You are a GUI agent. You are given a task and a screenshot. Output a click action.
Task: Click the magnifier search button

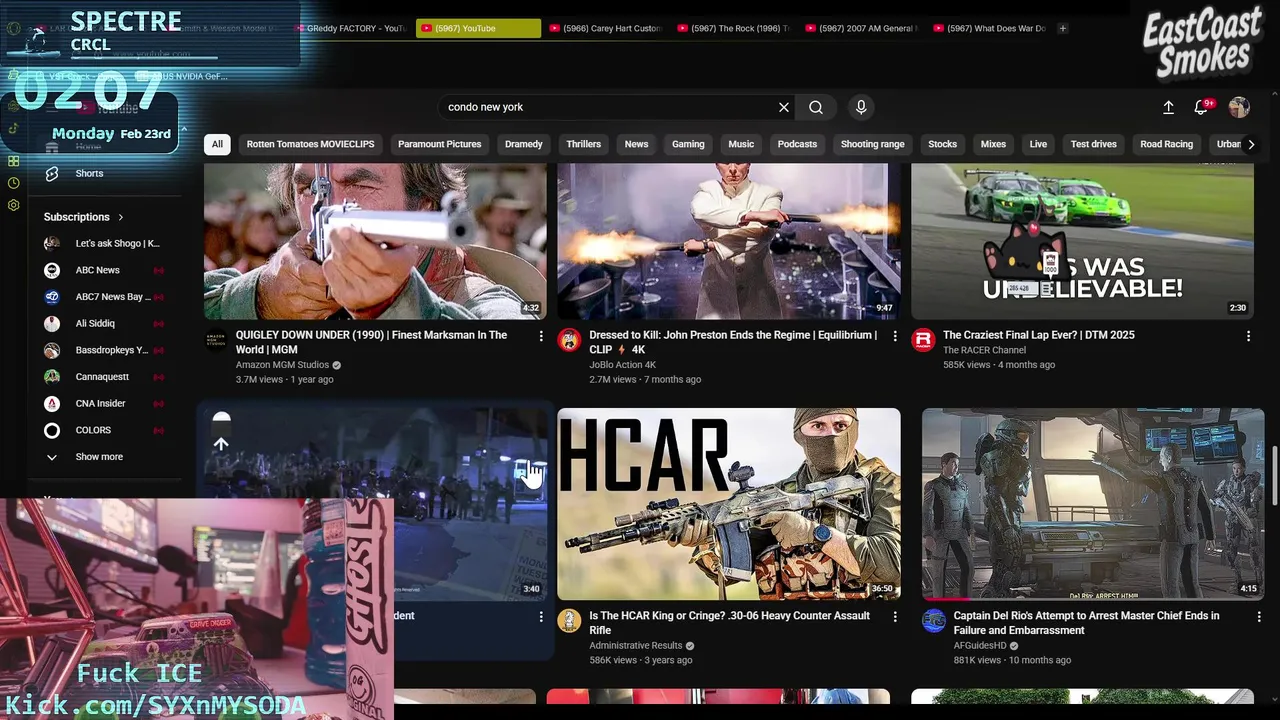click(816, 107)
